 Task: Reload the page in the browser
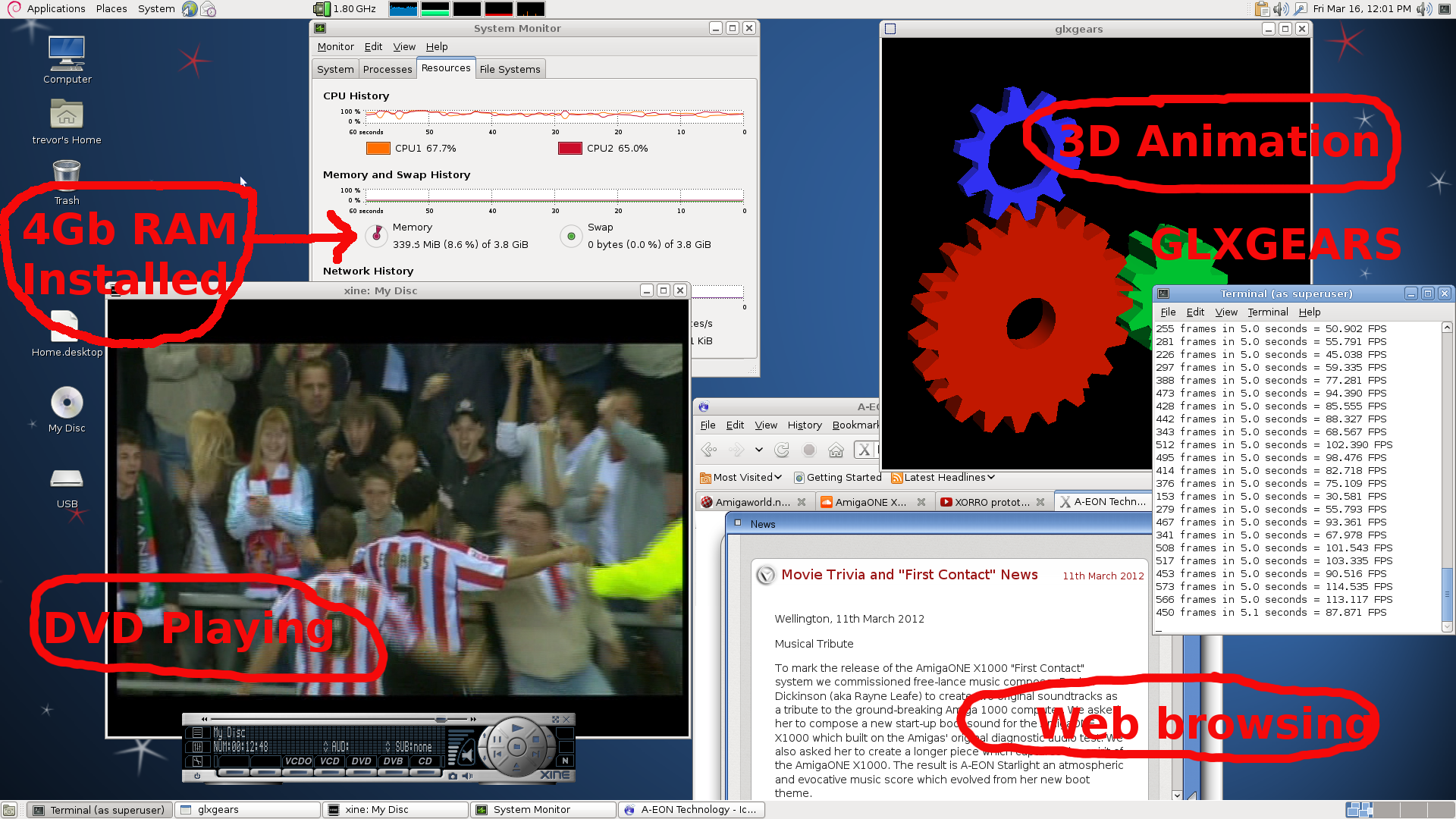tap(782, 450)
